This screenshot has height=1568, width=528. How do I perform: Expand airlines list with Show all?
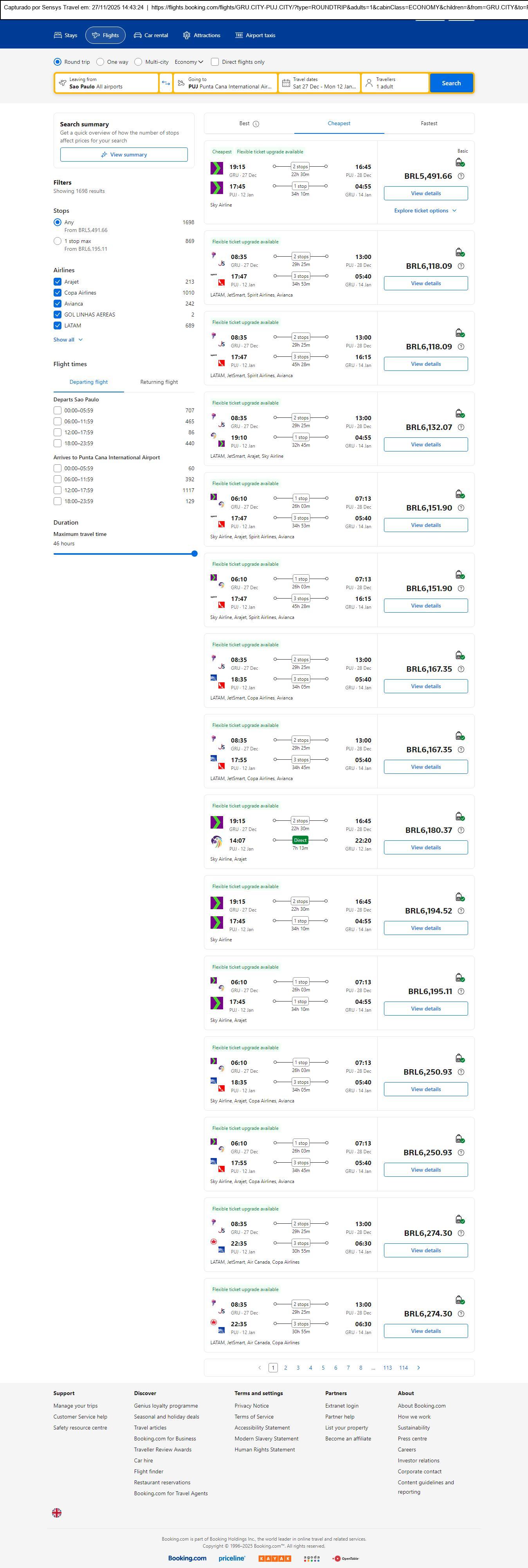pyautogui.click(x=68, y=340)
